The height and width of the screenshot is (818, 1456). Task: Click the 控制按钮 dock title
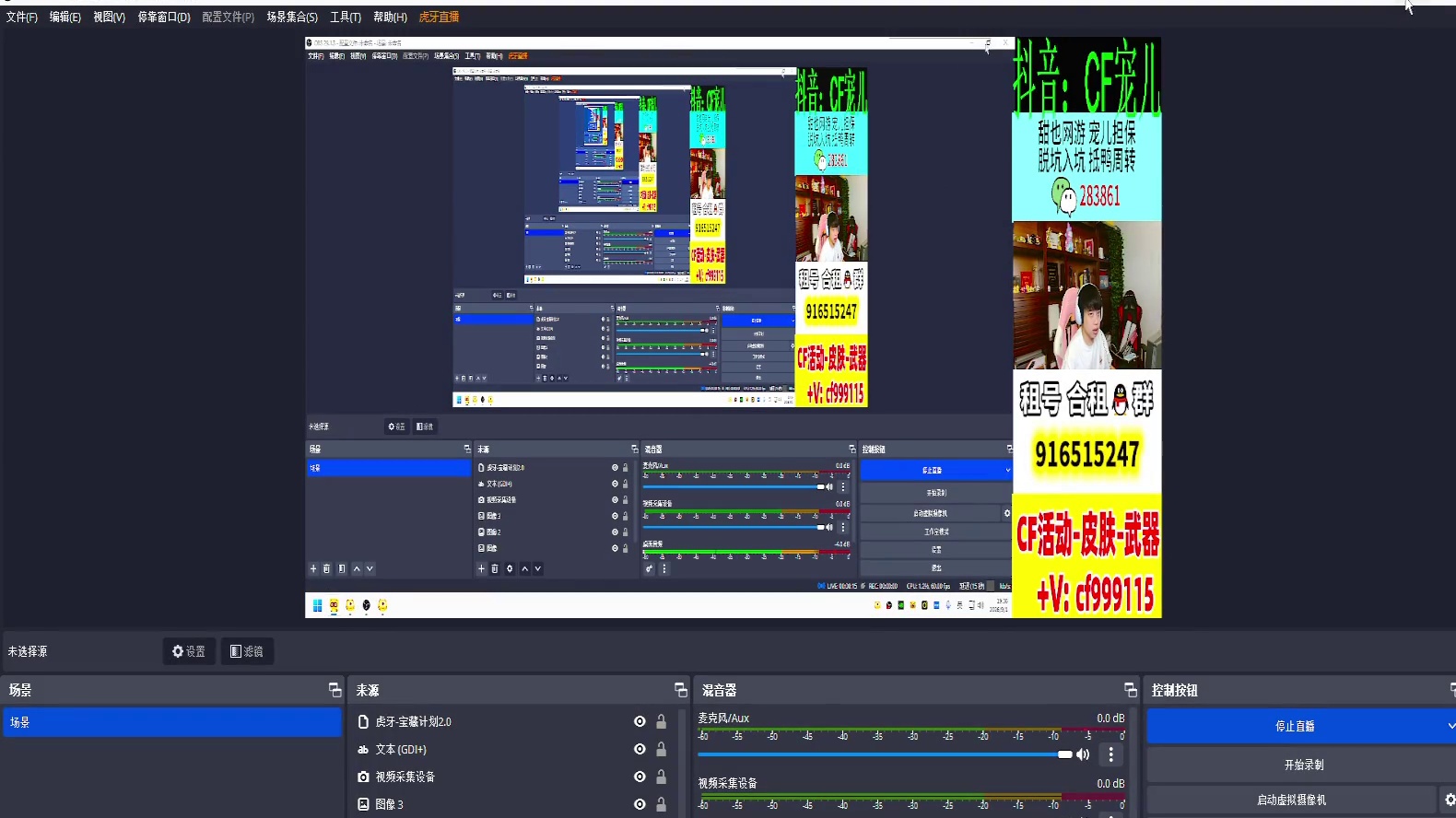click(x=1175, y=690)
